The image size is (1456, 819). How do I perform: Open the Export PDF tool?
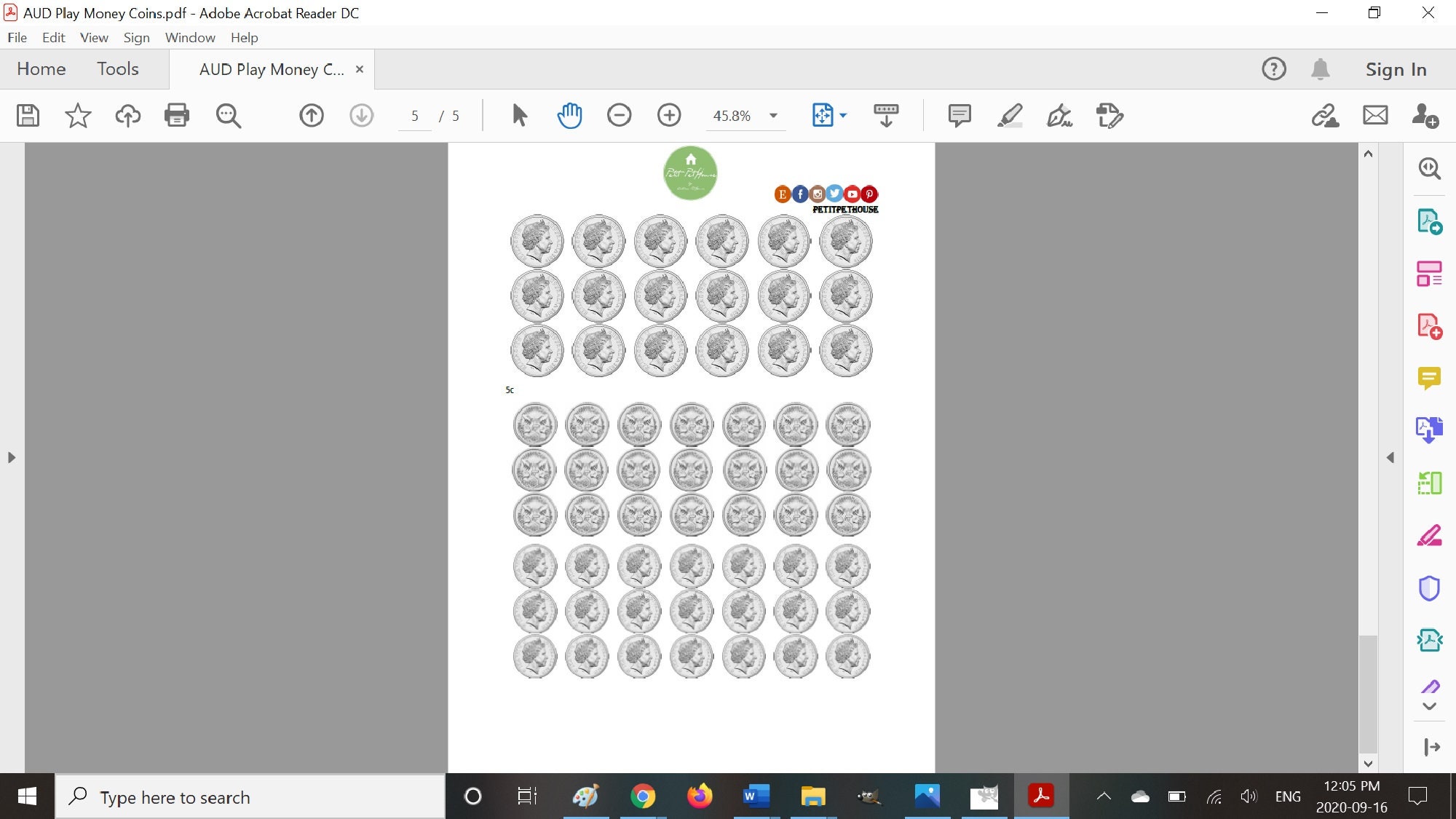tap(1430, 222)
